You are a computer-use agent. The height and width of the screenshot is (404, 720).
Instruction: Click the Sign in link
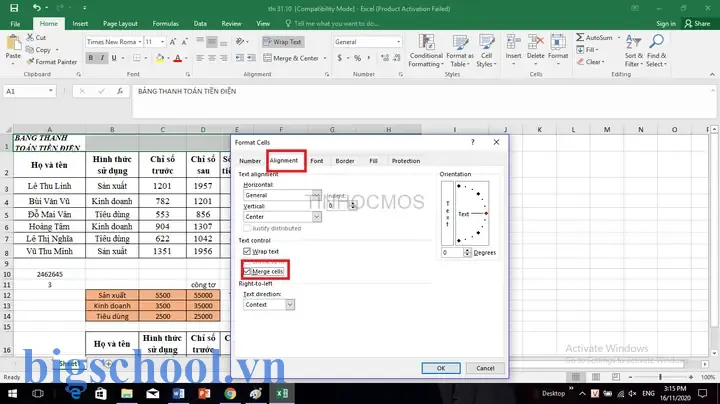click(666, 23)
